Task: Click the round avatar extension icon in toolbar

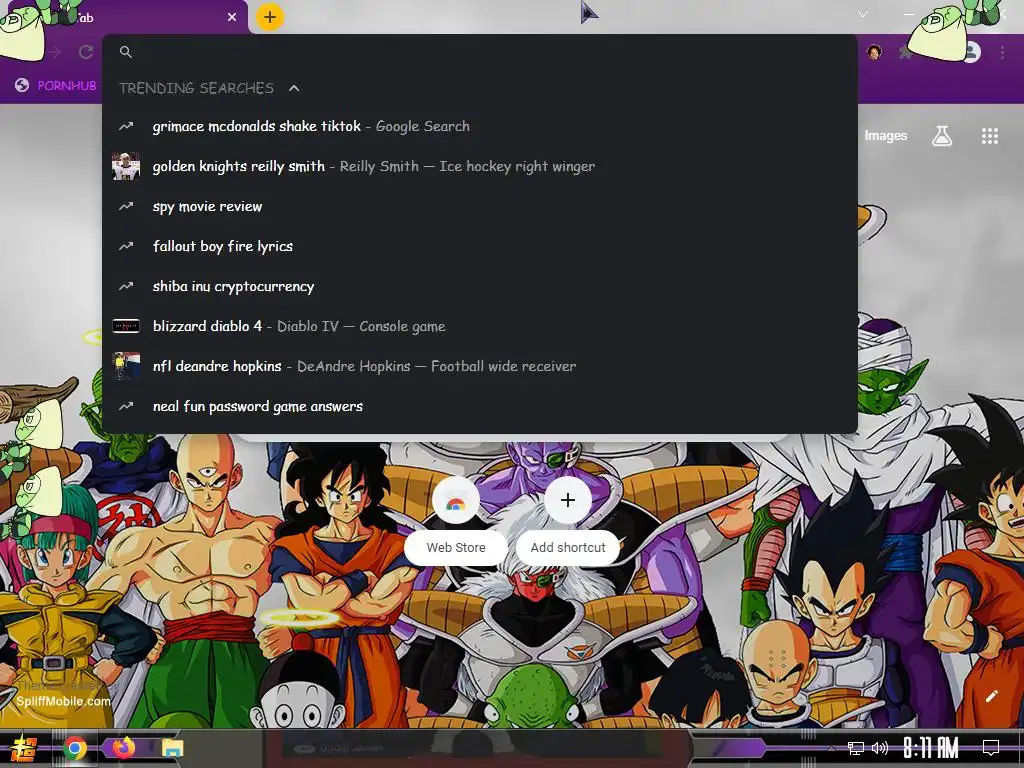Action: pyautogui.click(x=874, y=52)
